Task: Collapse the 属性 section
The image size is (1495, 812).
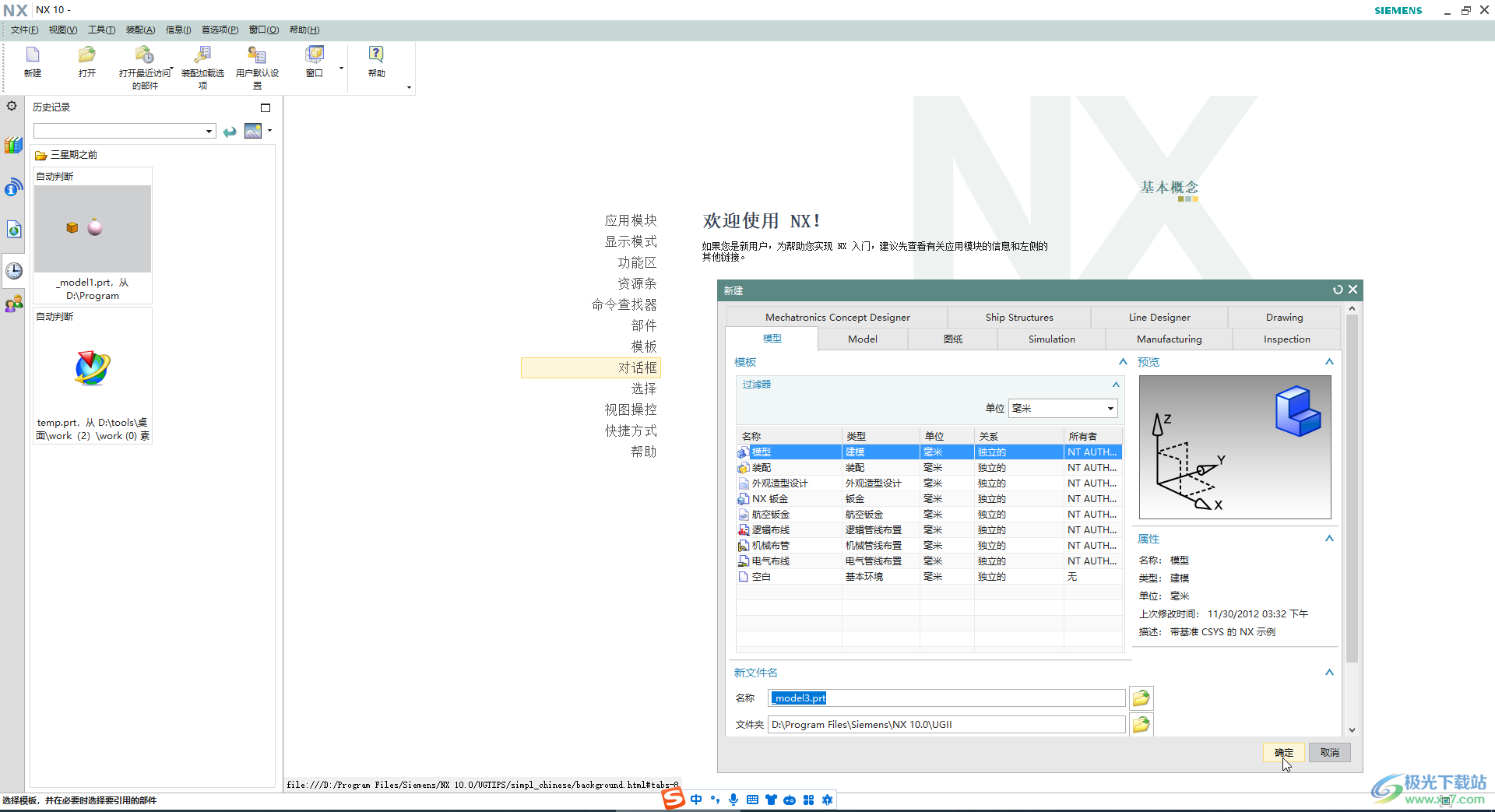Action: point(1329,538)
